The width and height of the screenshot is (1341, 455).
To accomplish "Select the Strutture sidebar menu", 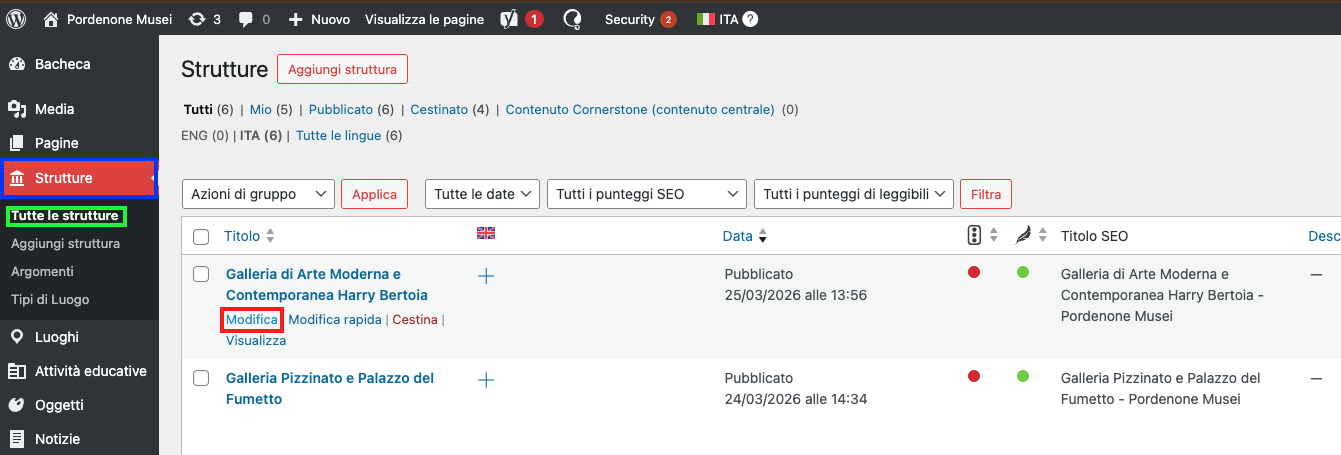I will (79, 178).
